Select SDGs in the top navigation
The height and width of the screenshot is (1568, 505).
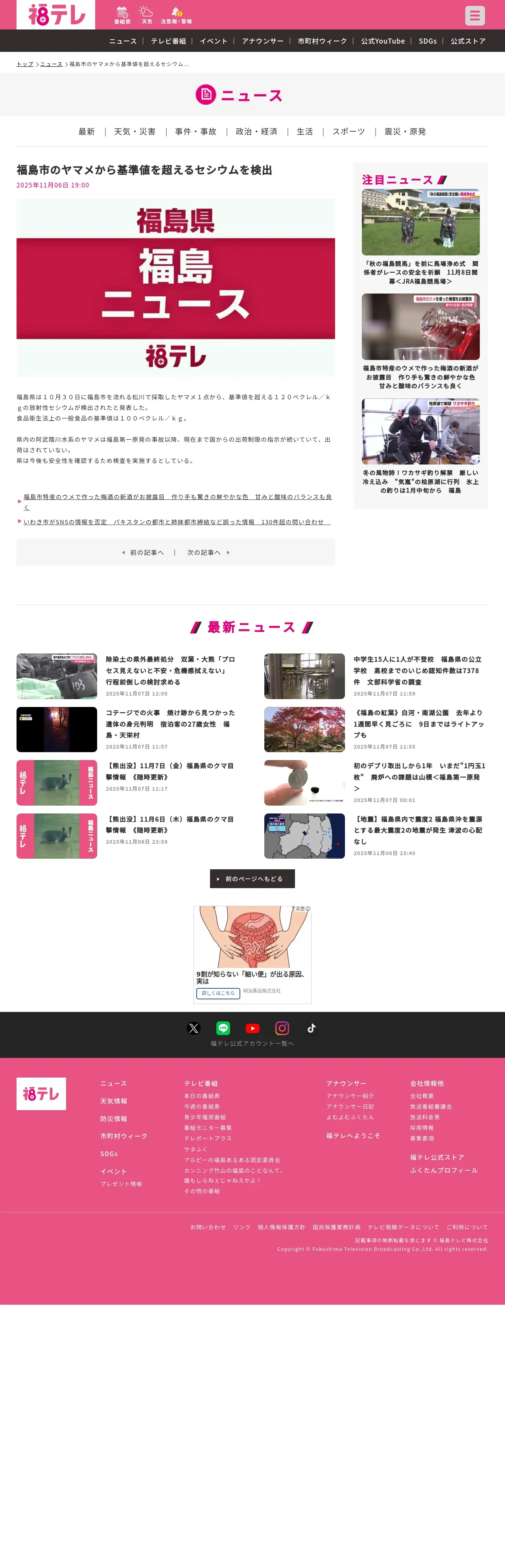(x=428, y=41)
